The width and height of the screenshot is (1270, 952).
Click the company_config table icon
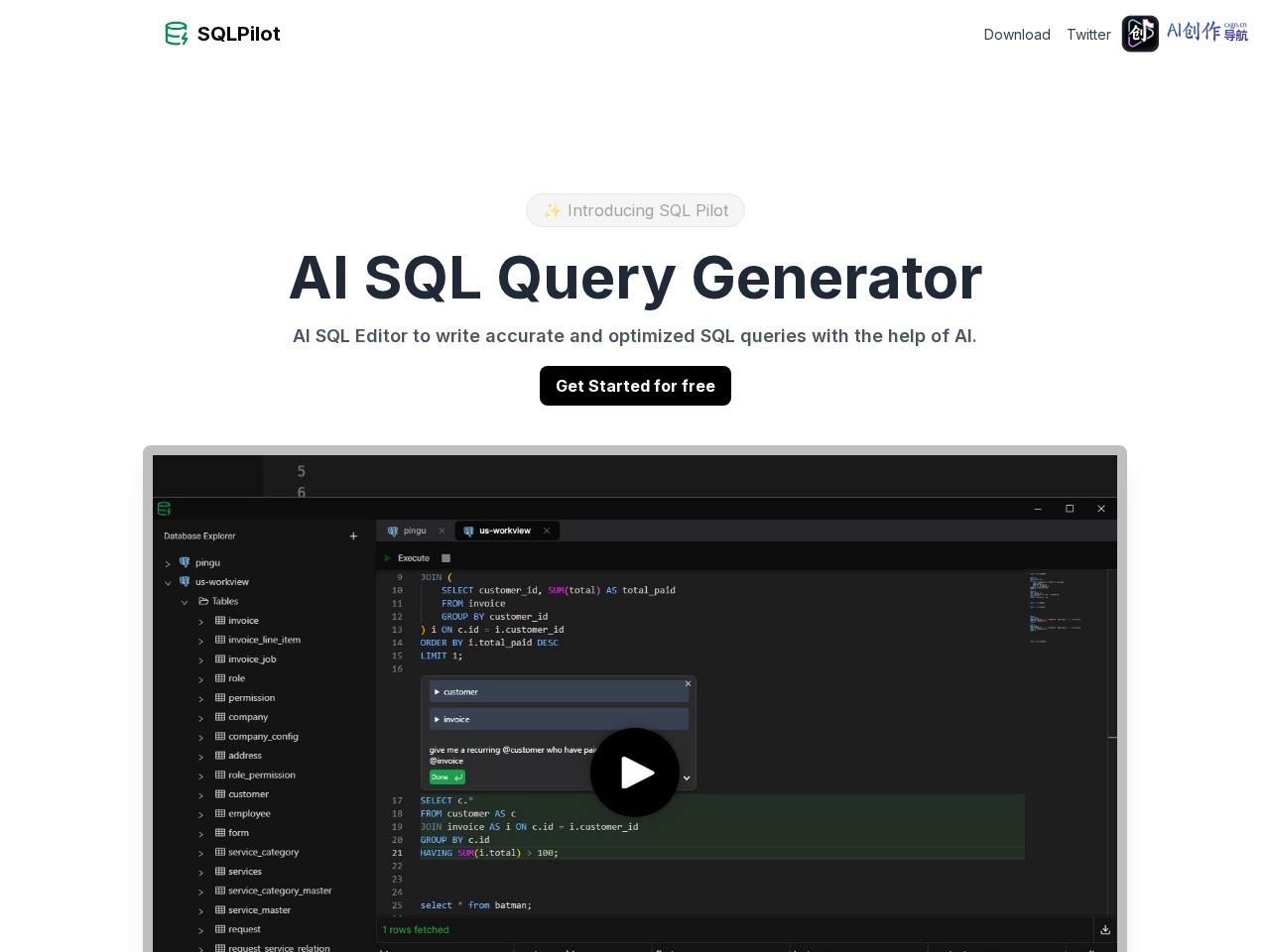[220, 736]
